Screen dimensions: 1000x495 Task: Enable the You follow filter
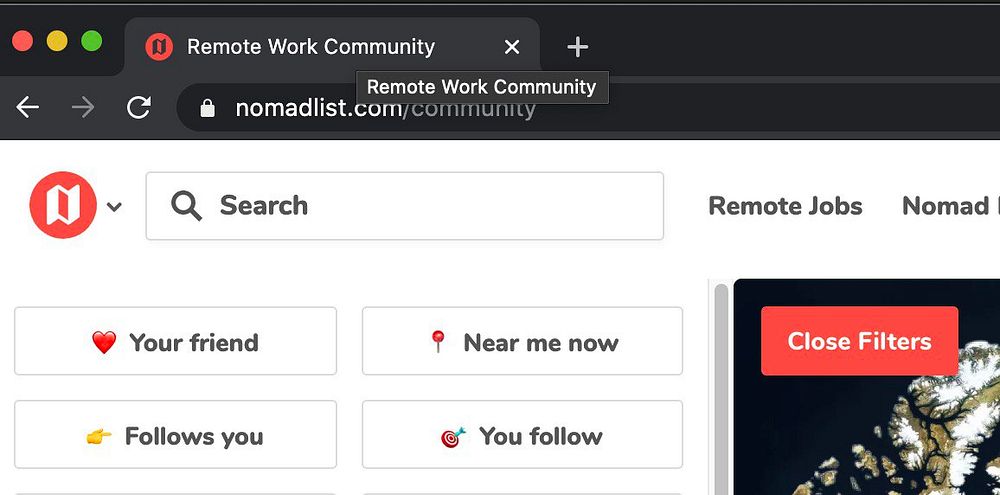pos(522,435)
